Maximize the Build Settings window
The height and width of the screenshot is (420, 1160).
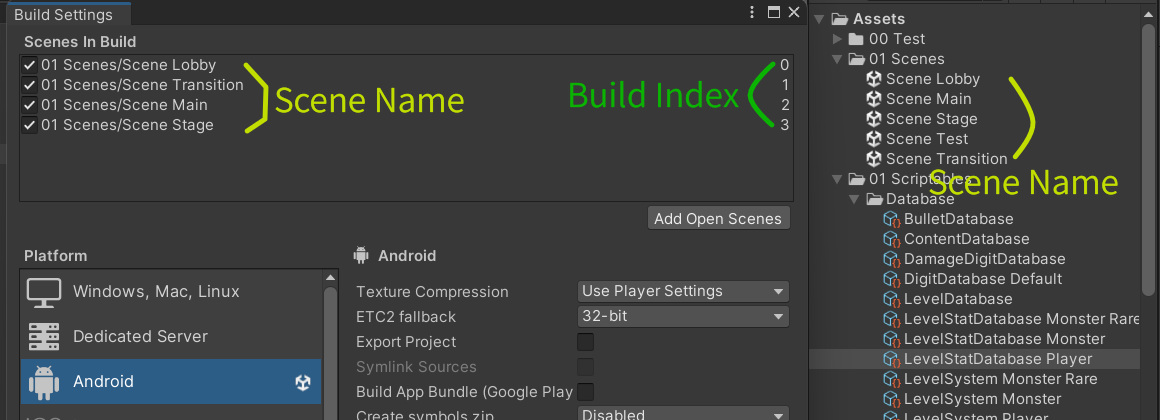point(774,13)
